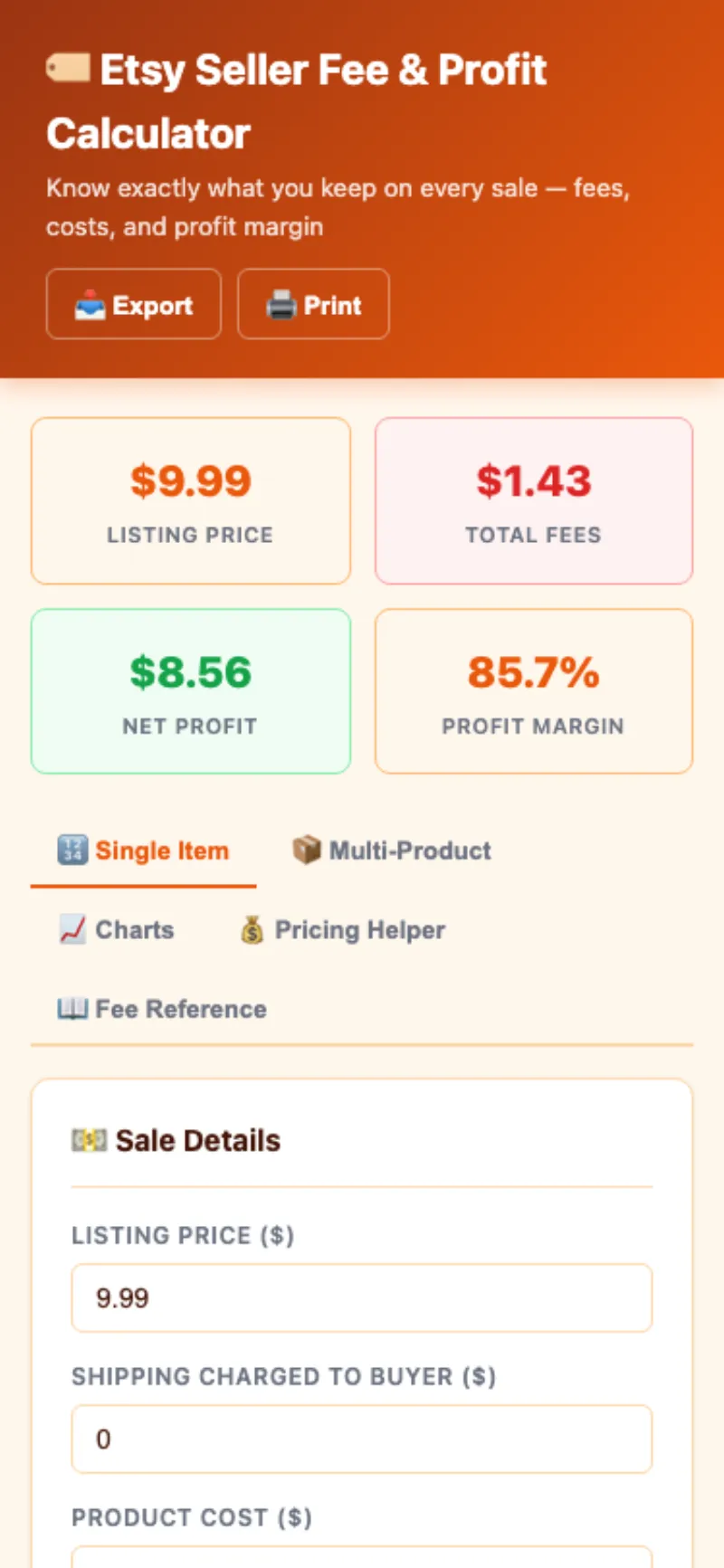Focus the Listing Price input field
This screenshot has width=724, height=1568.
tap(361, 1298)
